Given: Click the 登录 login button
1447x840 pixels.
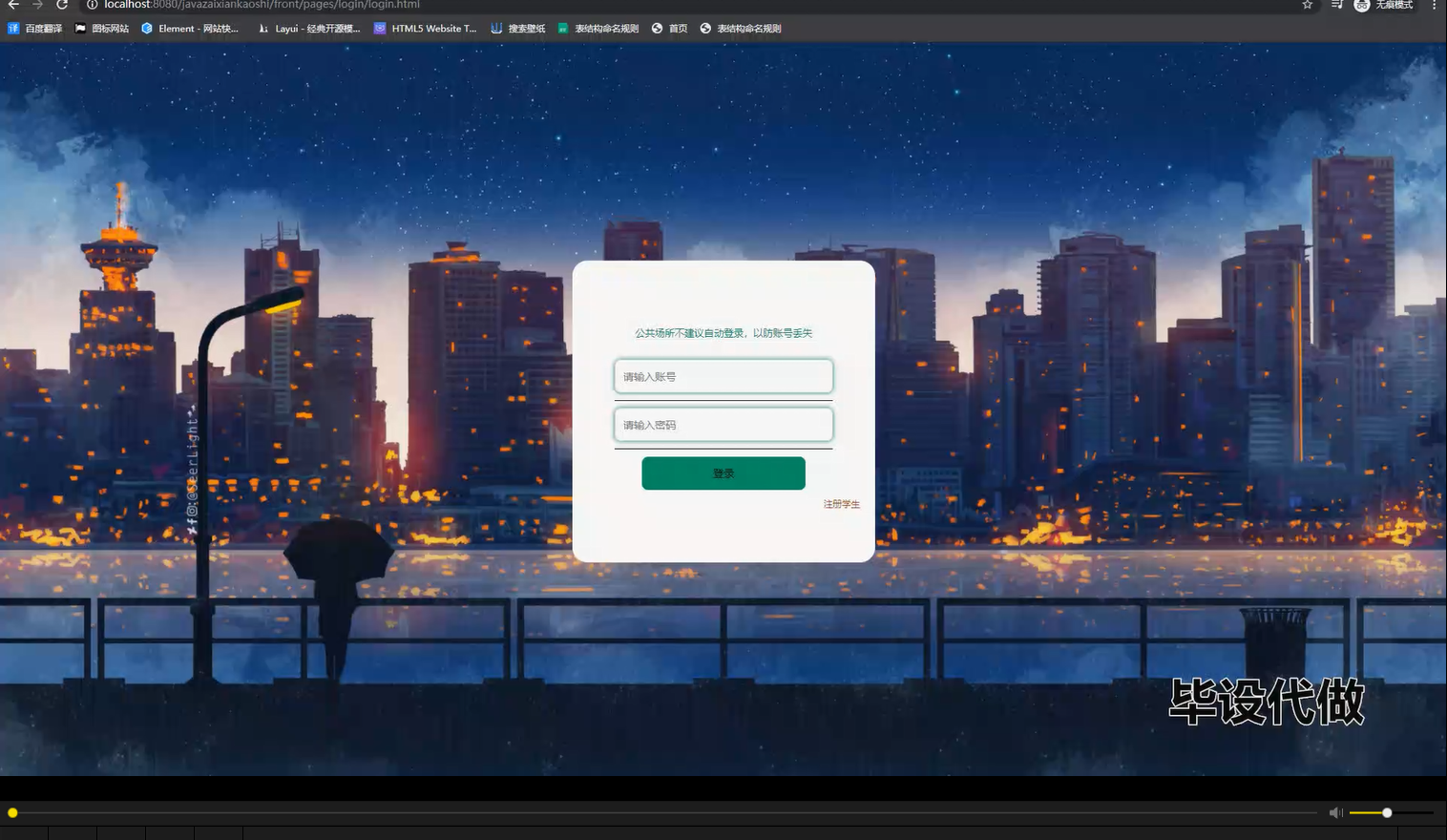Looking at the screenshot, I should coord(723,472).
